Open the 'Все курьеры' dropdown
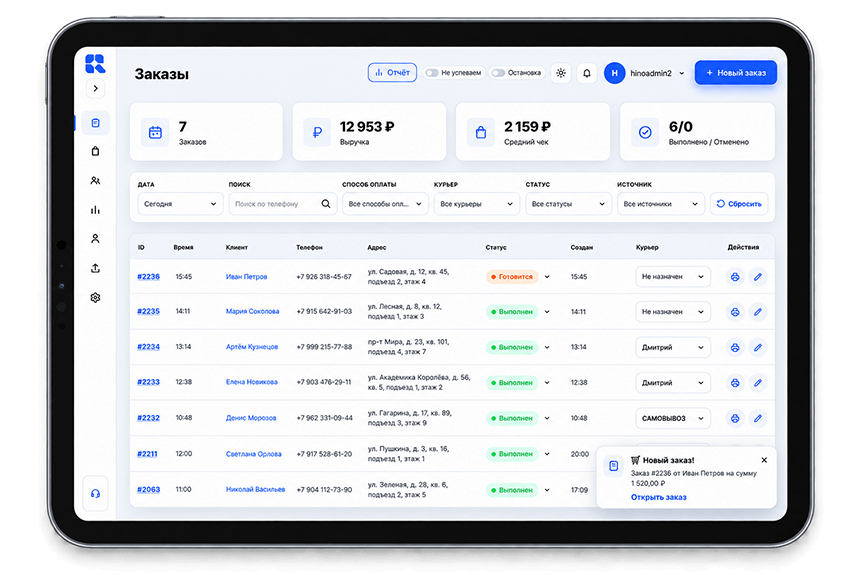The image size is (862, 575). 477,204
